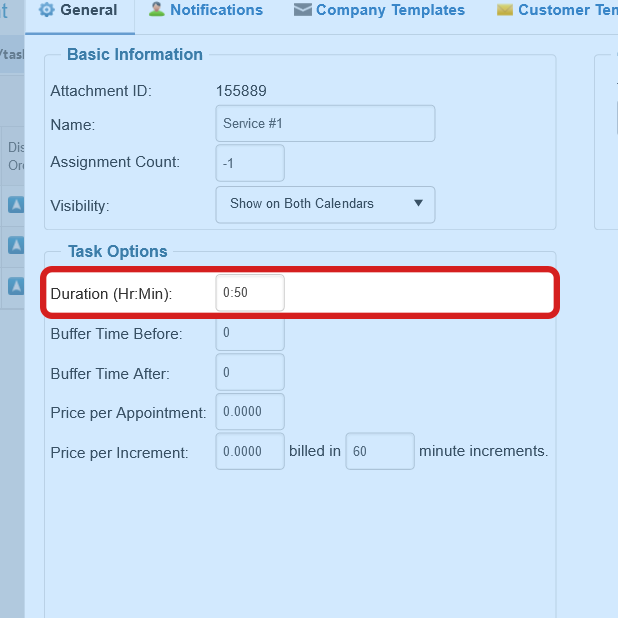
Task: Click the Attachment ID number 155889
Action: click(241, 91)
